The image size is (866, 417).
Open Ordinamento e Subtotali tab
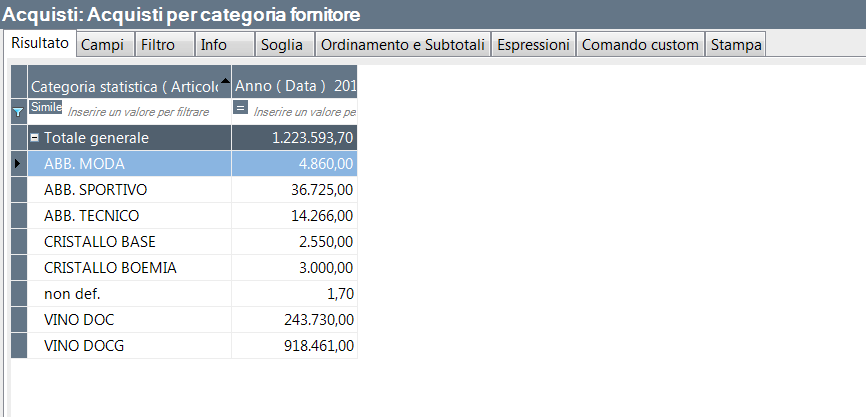point(404,45)
